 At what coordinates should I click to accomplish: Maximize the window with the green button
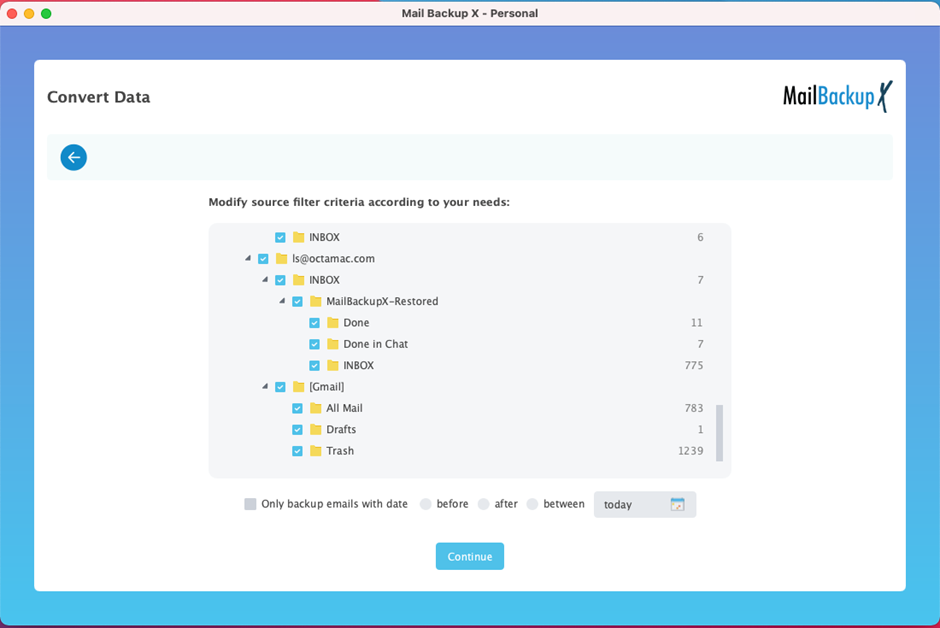[x=46, y=13]
